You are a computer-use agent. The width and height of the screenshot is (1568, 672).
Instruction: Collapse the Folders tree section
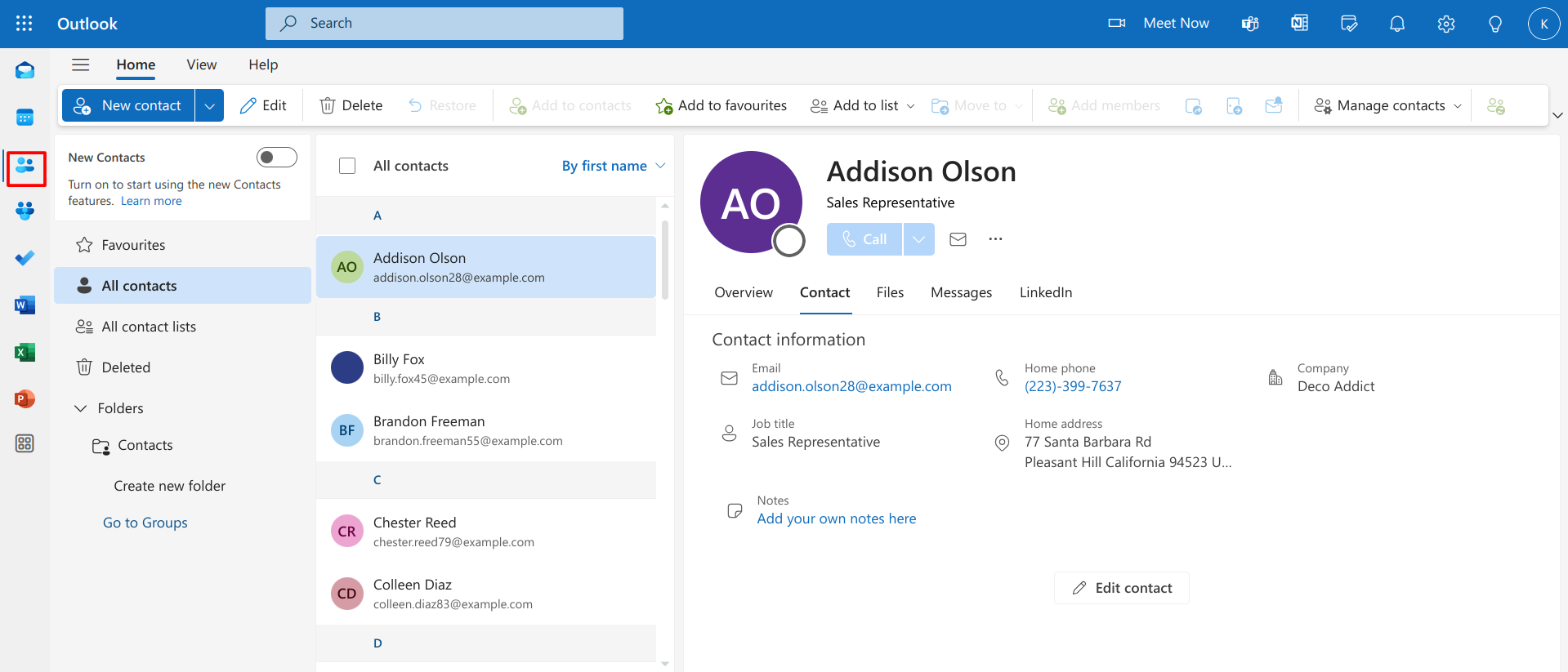pyautogui.click(x=81, y=408)
